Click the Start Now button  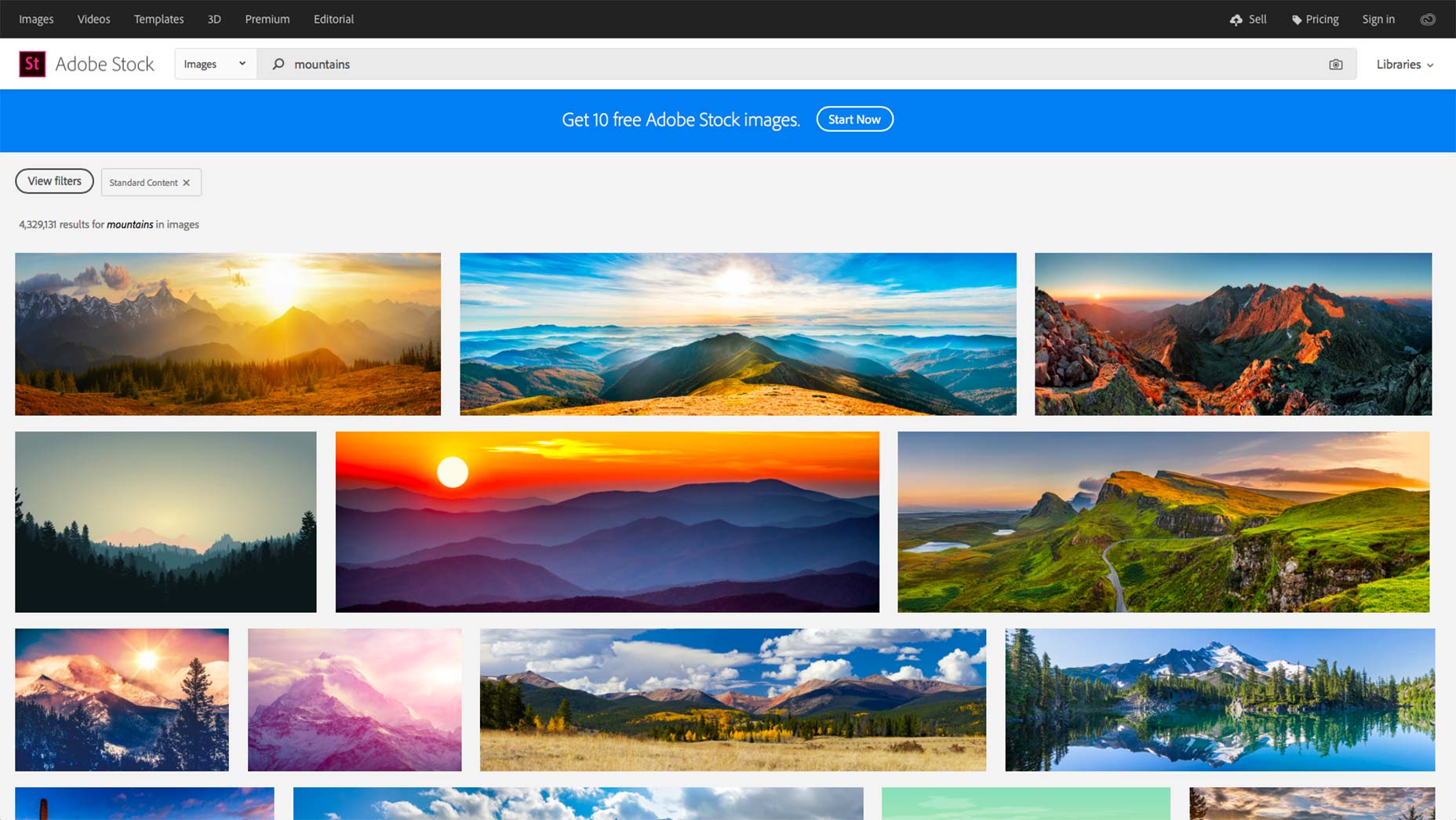(x=854, y=119)
